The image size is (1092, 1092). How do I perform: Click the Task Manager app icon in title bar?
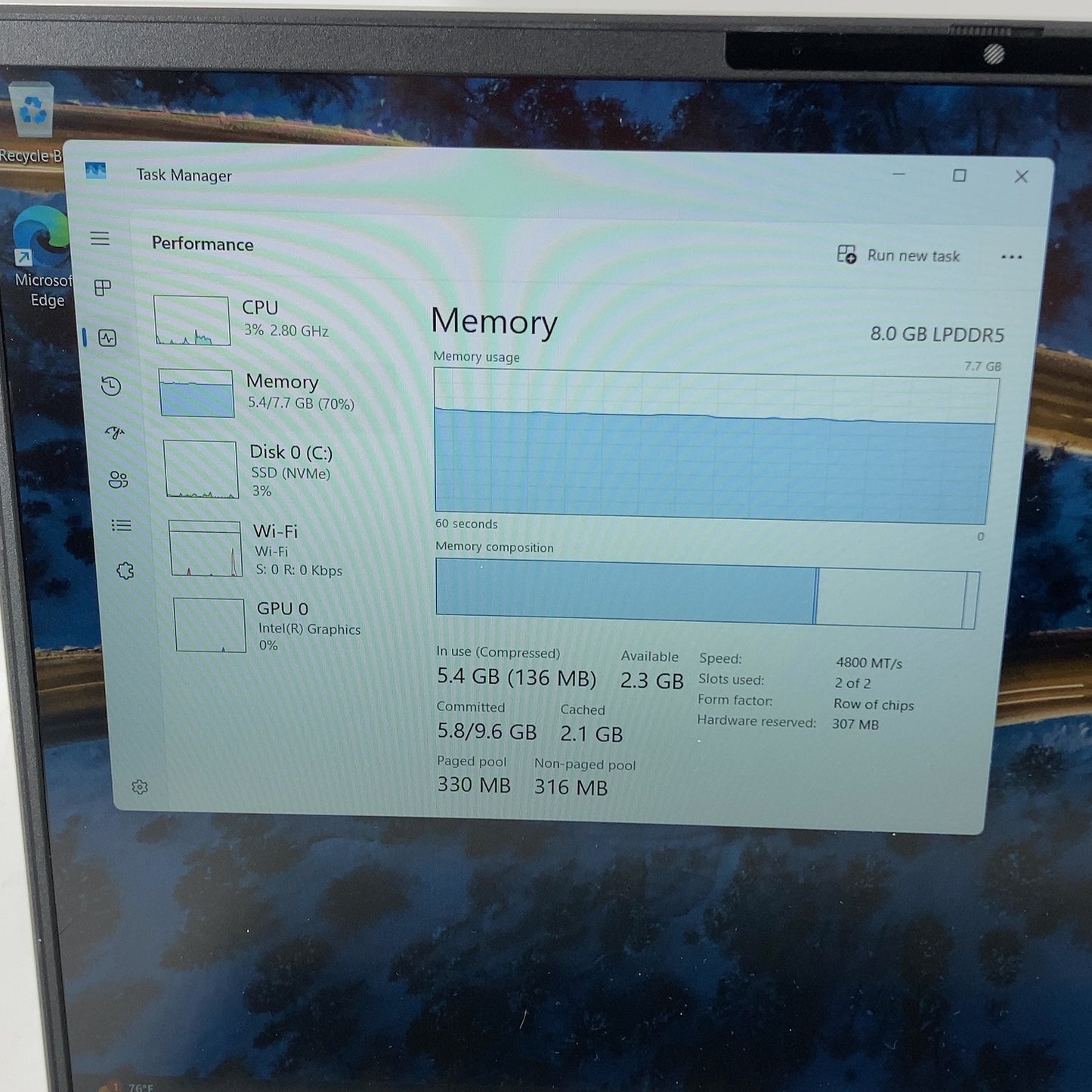96,171
